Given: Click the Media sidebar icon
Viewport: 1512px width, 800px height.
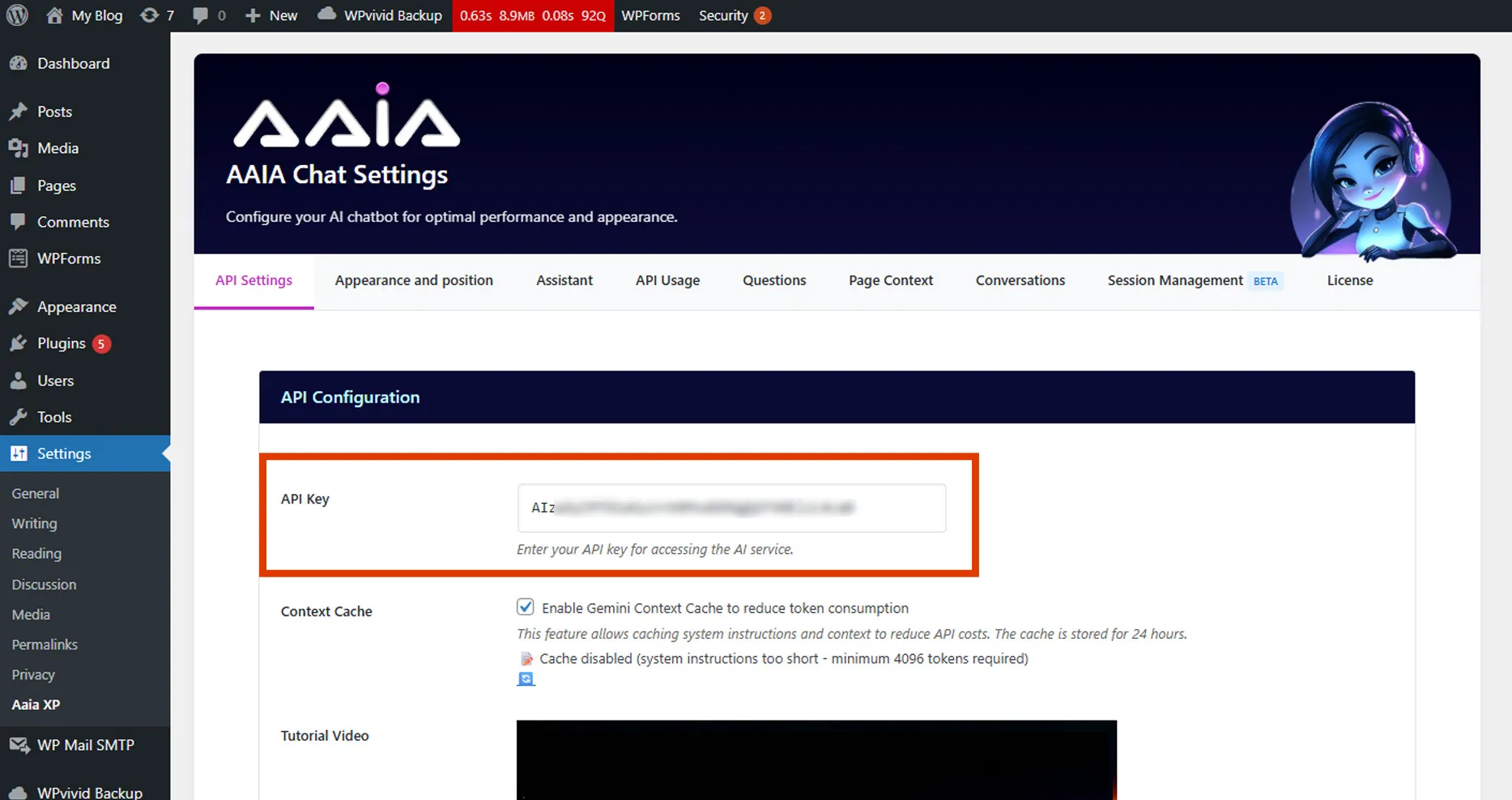Looking at the screenshot, I should click(x=18, y=148).
